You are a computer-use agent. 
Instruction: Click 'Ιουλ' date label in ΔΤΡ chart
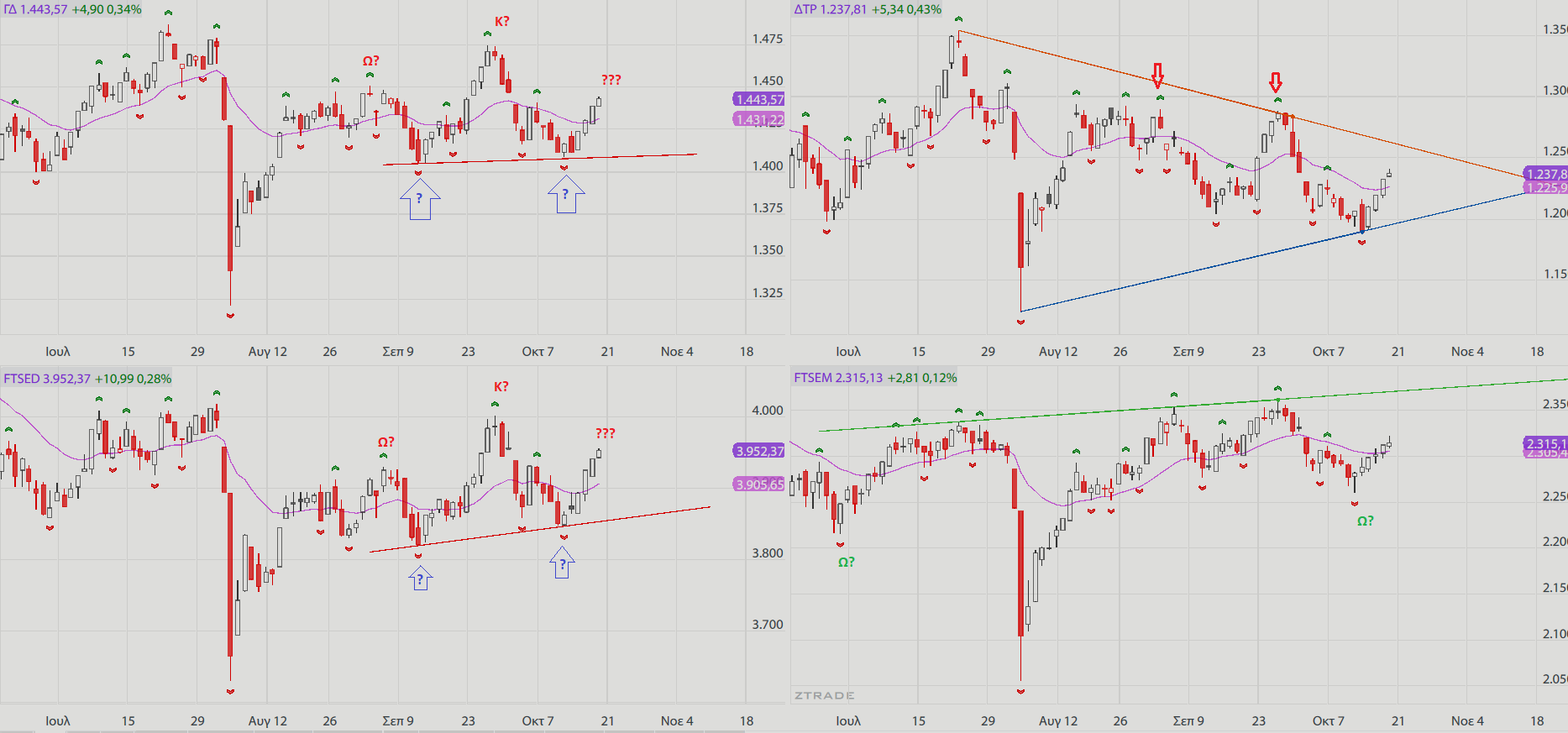848,351
